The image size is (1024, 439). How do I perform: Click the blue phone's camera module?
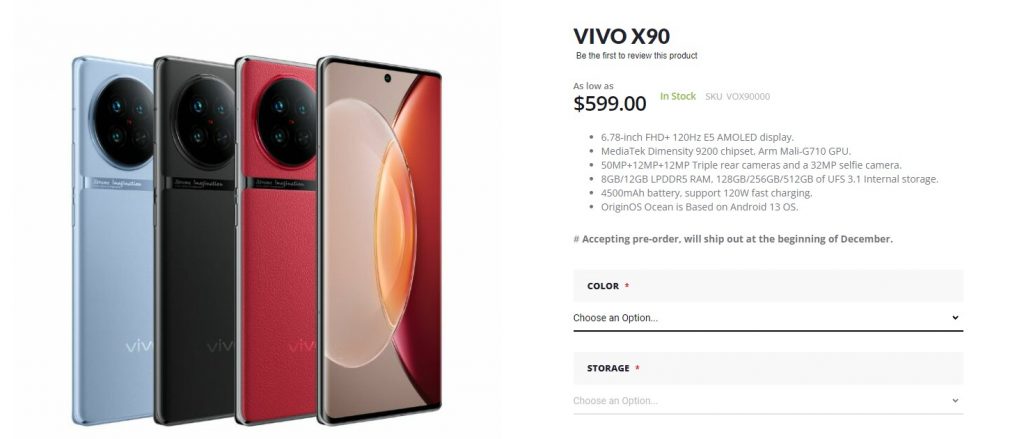tap(122, 122)
